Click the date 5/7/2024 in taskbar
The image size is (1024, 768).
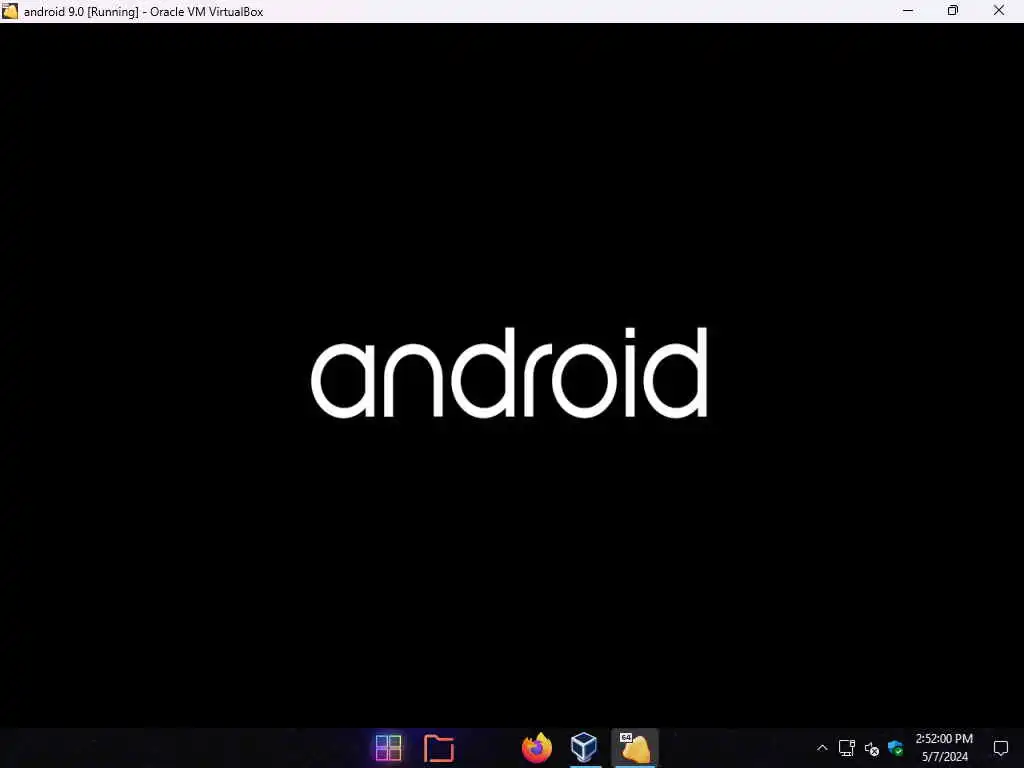pyautogui.click(x=944, y=757)
